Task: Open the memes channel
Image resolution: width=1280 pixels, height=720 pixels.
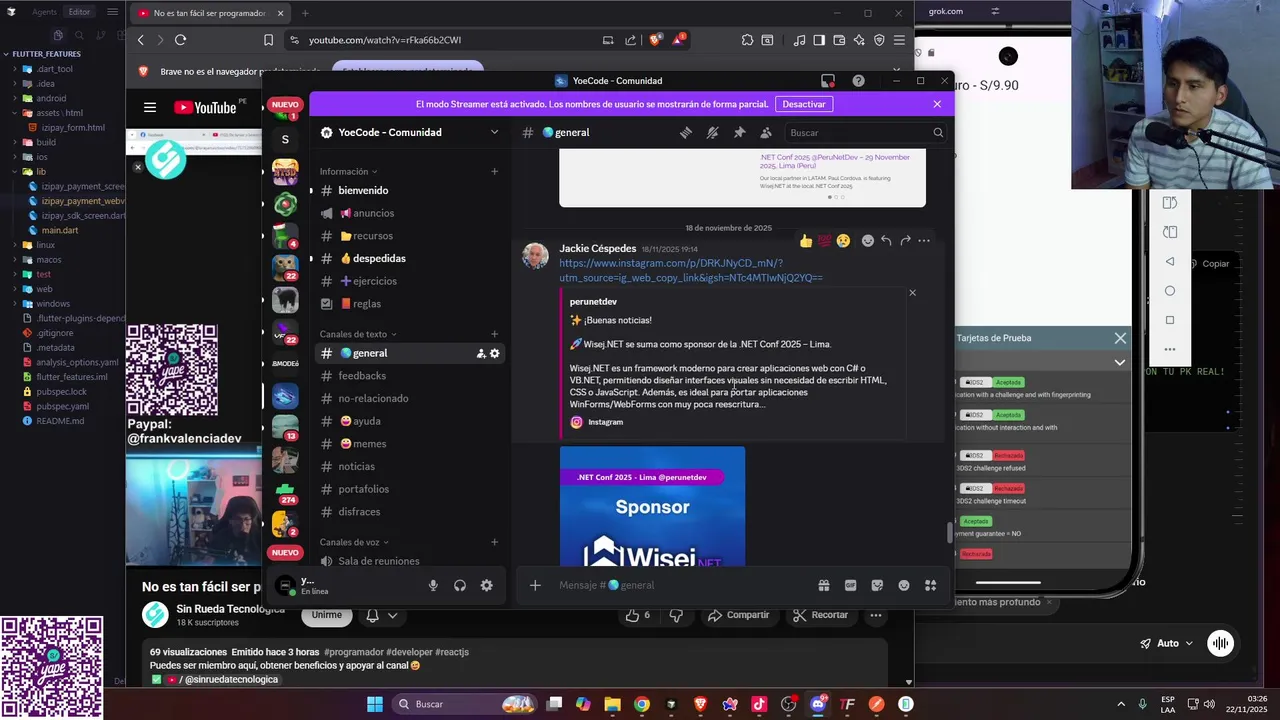Action: [409, 444]
